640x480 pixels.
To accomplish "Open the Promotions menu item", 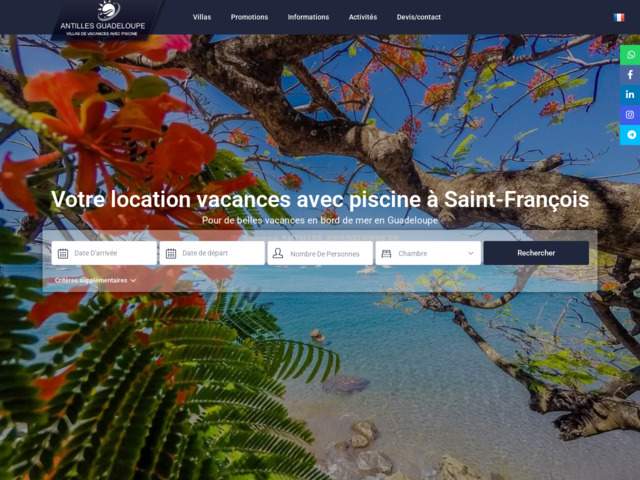I will (x=249, y=17).
